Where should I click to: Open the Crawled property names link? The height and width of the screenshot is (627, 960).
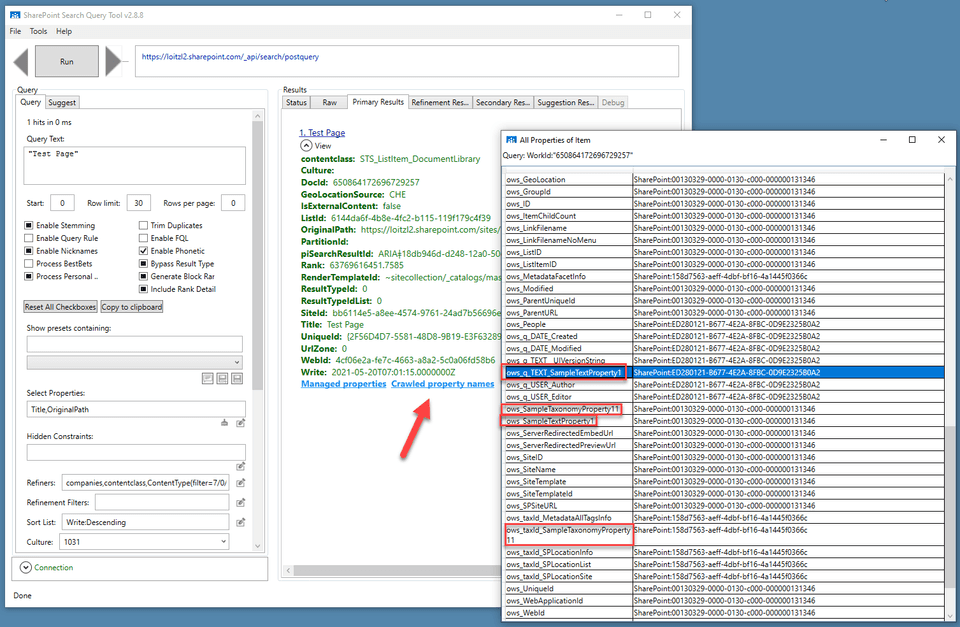[442, 384]
